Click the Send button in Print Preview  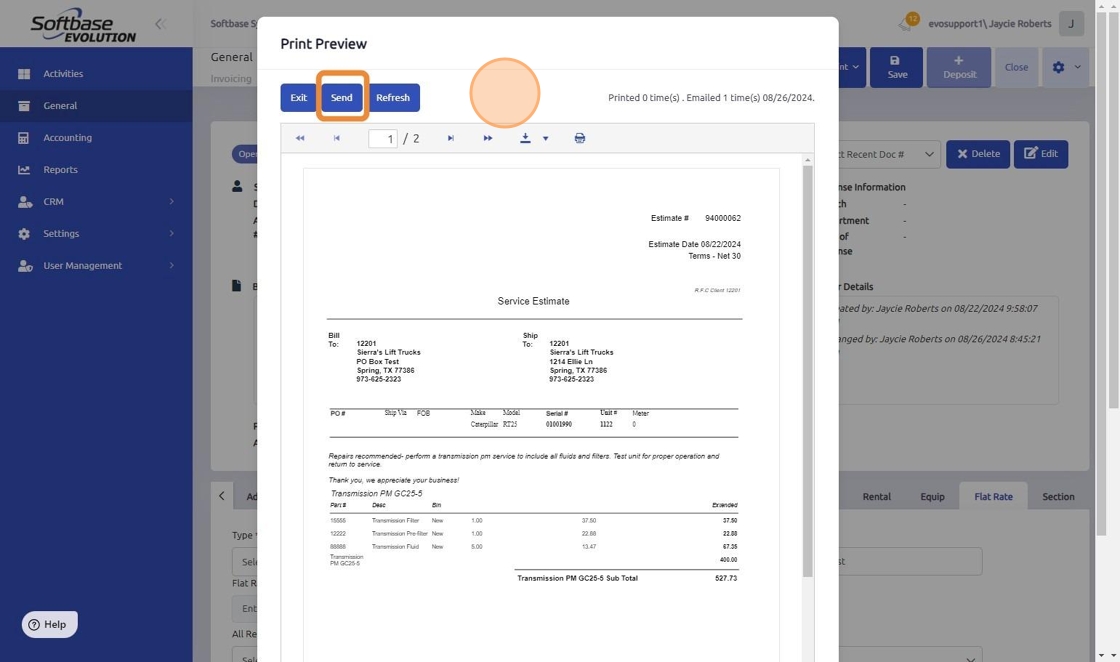(341, 97)
